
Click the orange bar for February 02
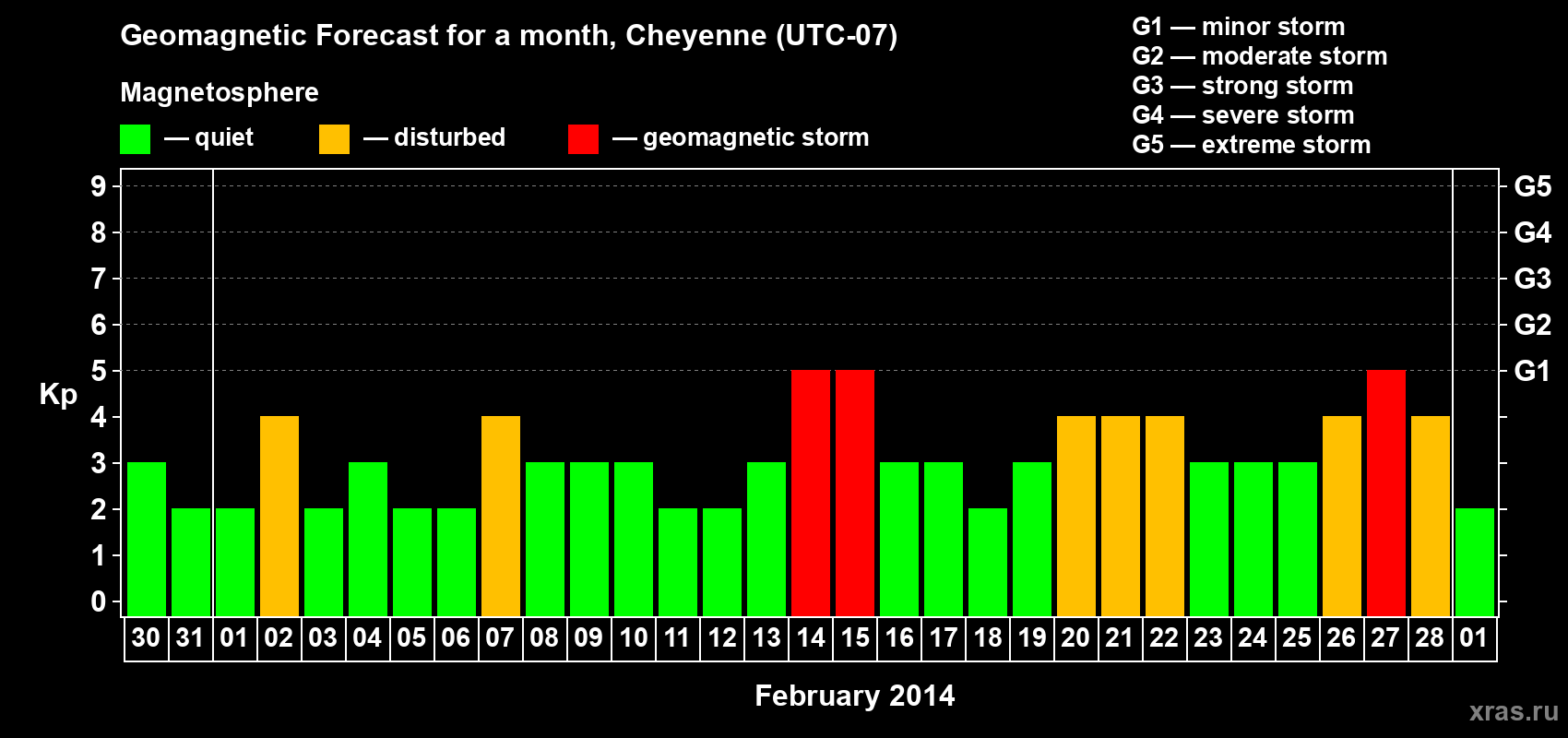click(x=279, y=517)
